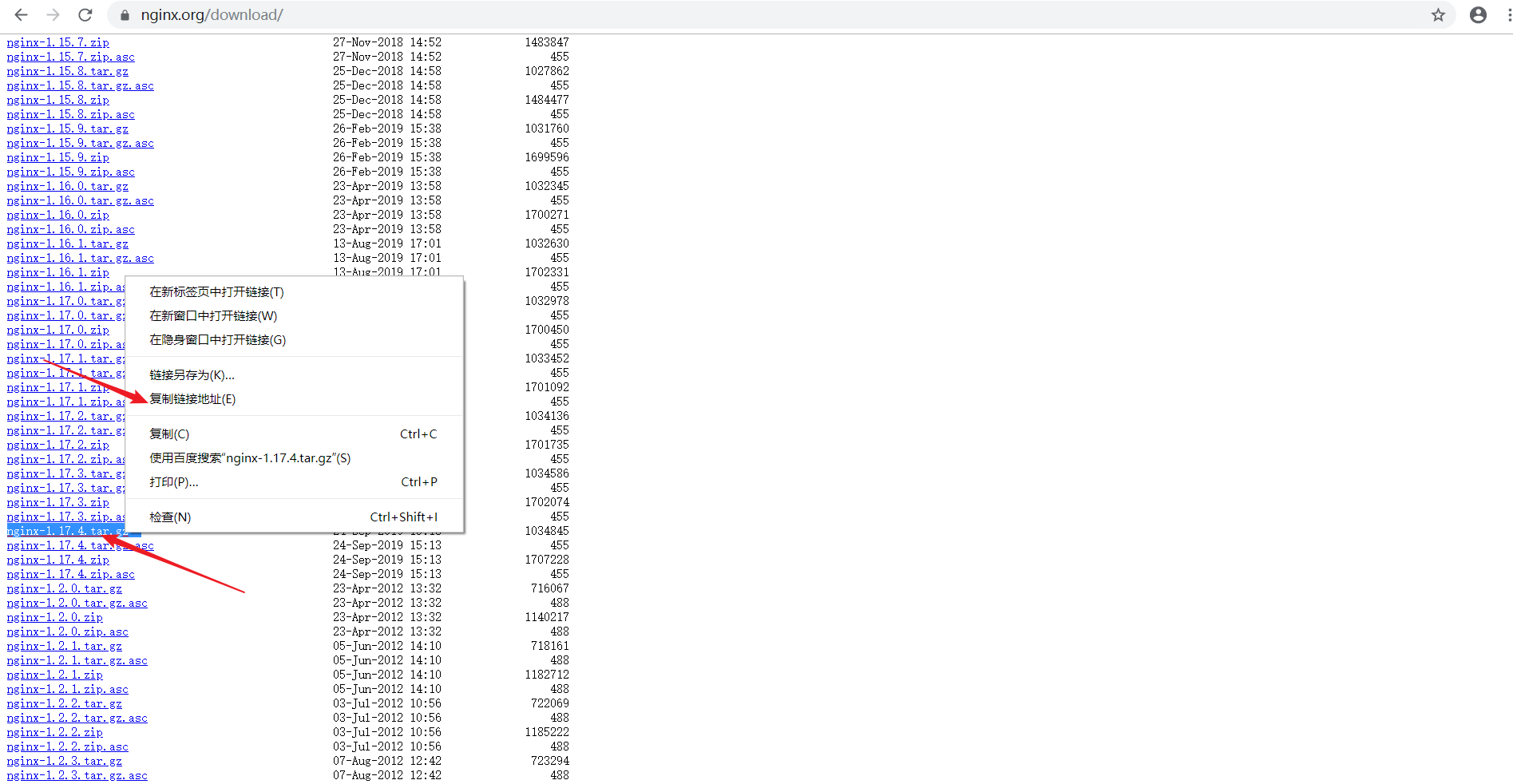Open nginx-1.15.8.tar.gz.asc signature link
Screen dimensions: 1513x784
pos(81,85)
